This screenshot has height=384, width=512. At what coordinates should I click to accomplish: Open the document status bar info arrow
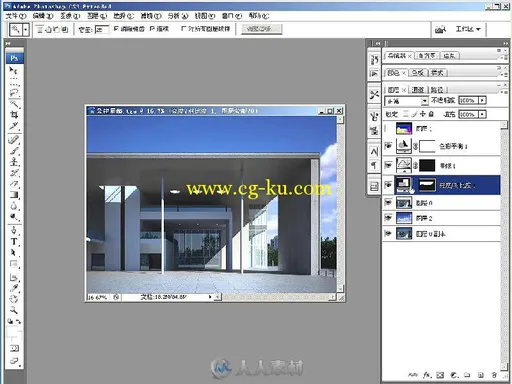[210, 297]
